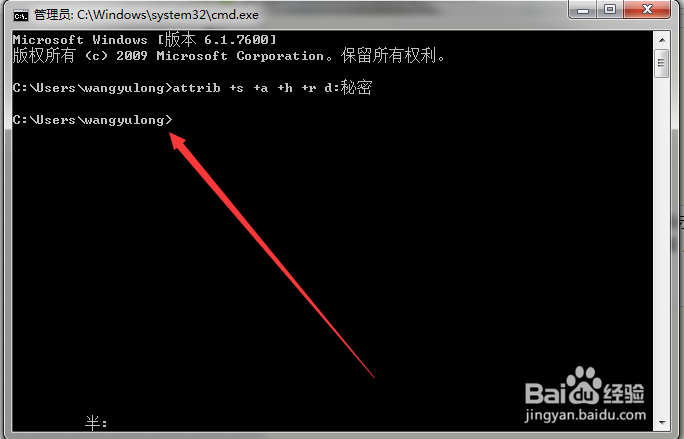This screenshot has height=439, width=684.
Task: Click the red arrow's pointed tip
Action: [x=171, y=135]
